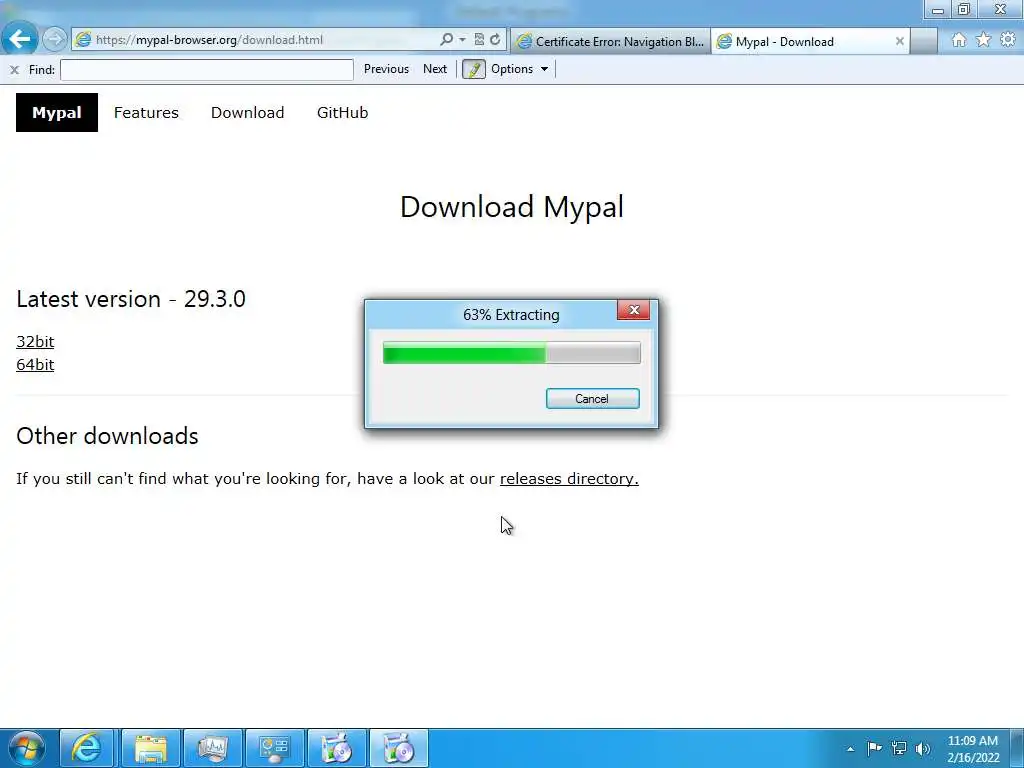The width and height of the screenshot is (1024, 768).
Task: Restore down the browser window
Action: pyautogui.click(x=964, y=9)
